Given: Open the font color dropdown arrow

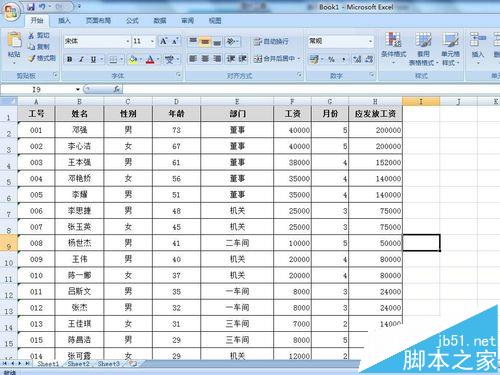Looking at the screenshot, I should click(158, 59).
